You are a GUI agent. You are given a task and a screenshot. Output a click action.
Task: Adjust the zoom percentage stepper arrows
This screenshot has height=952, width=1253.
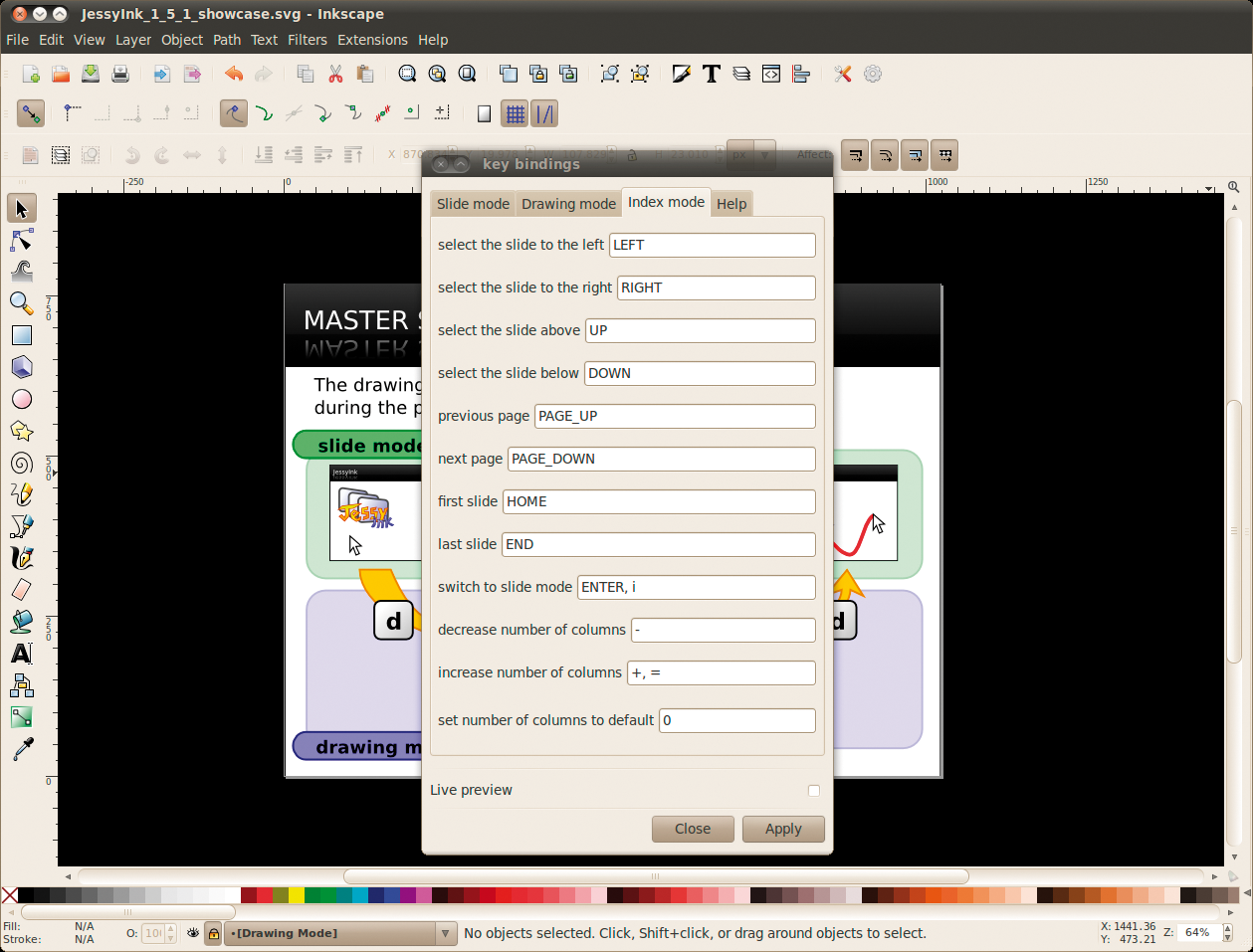tap(1227, 933)
